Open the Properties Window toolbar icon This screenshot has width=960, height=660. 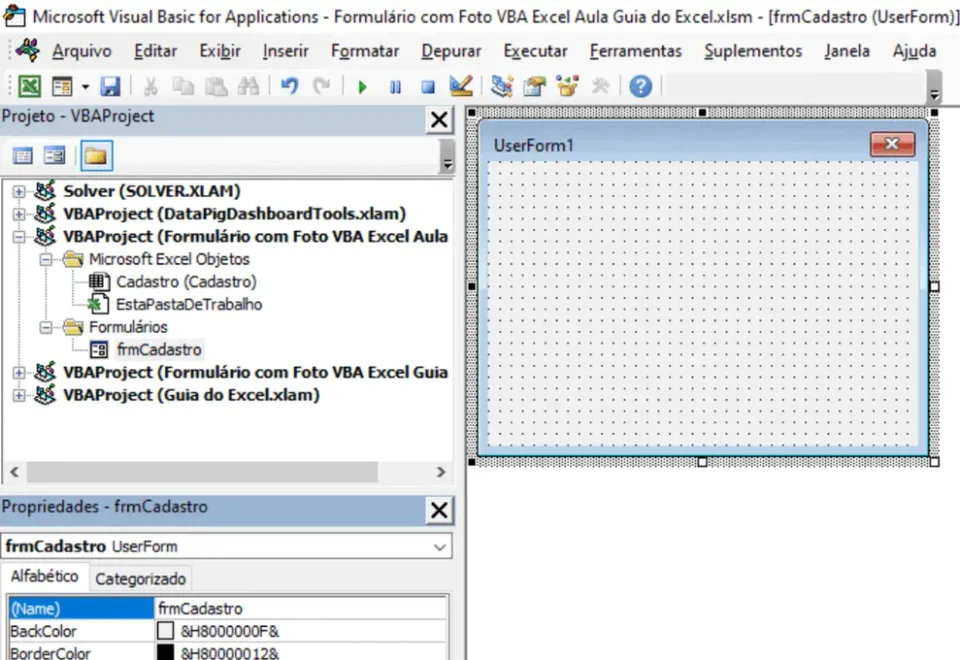coord(534,86)
